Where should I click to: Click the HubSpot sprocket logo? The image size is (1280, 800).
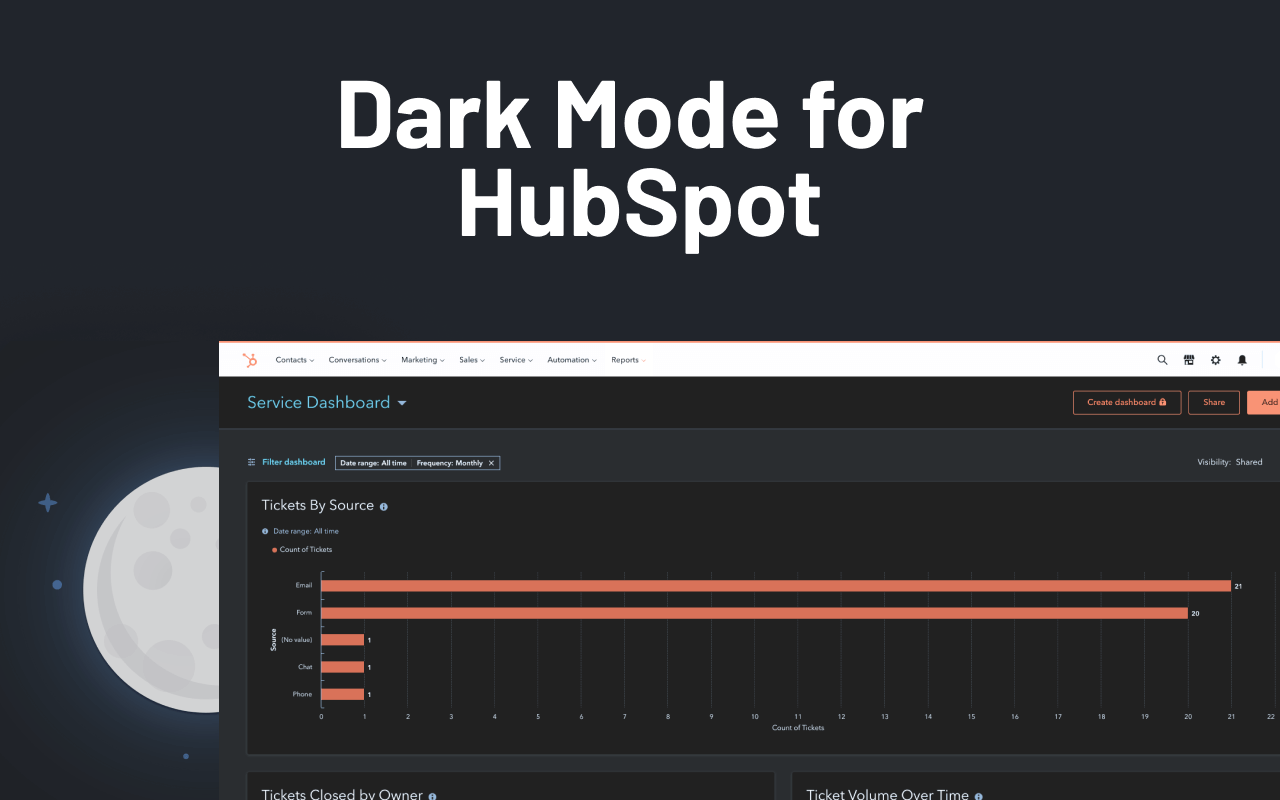[250, 360]
